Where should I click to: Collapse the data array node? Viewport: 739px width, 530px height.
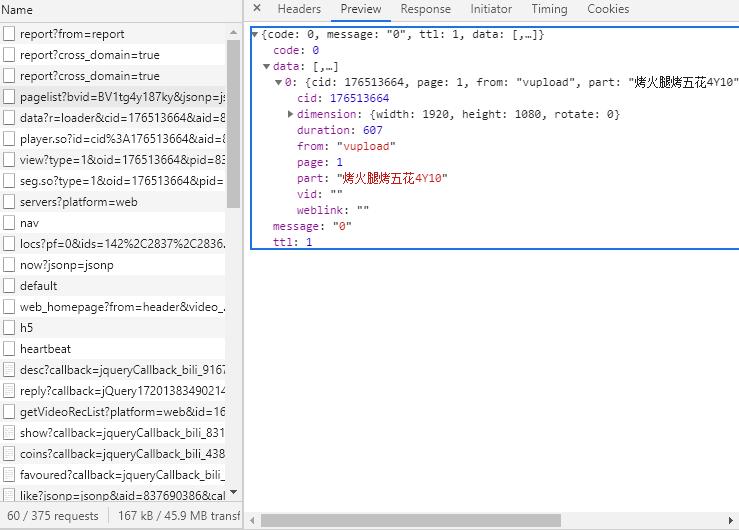point(266,66)
